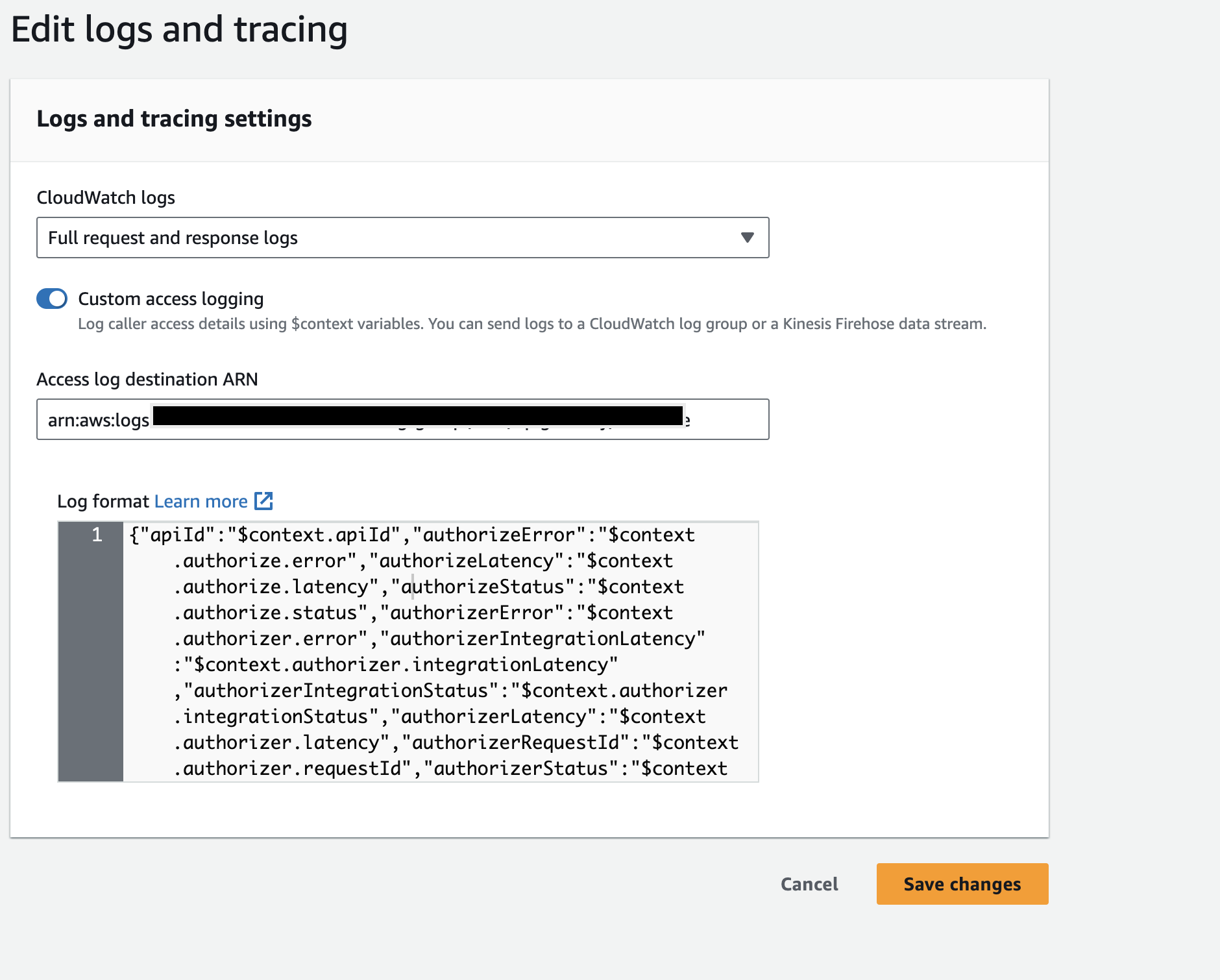Image resolution: width=1220 pixels, height=980 pixels.
Task: Click Cancel to discard changes
Action: [x=809, y=884]
